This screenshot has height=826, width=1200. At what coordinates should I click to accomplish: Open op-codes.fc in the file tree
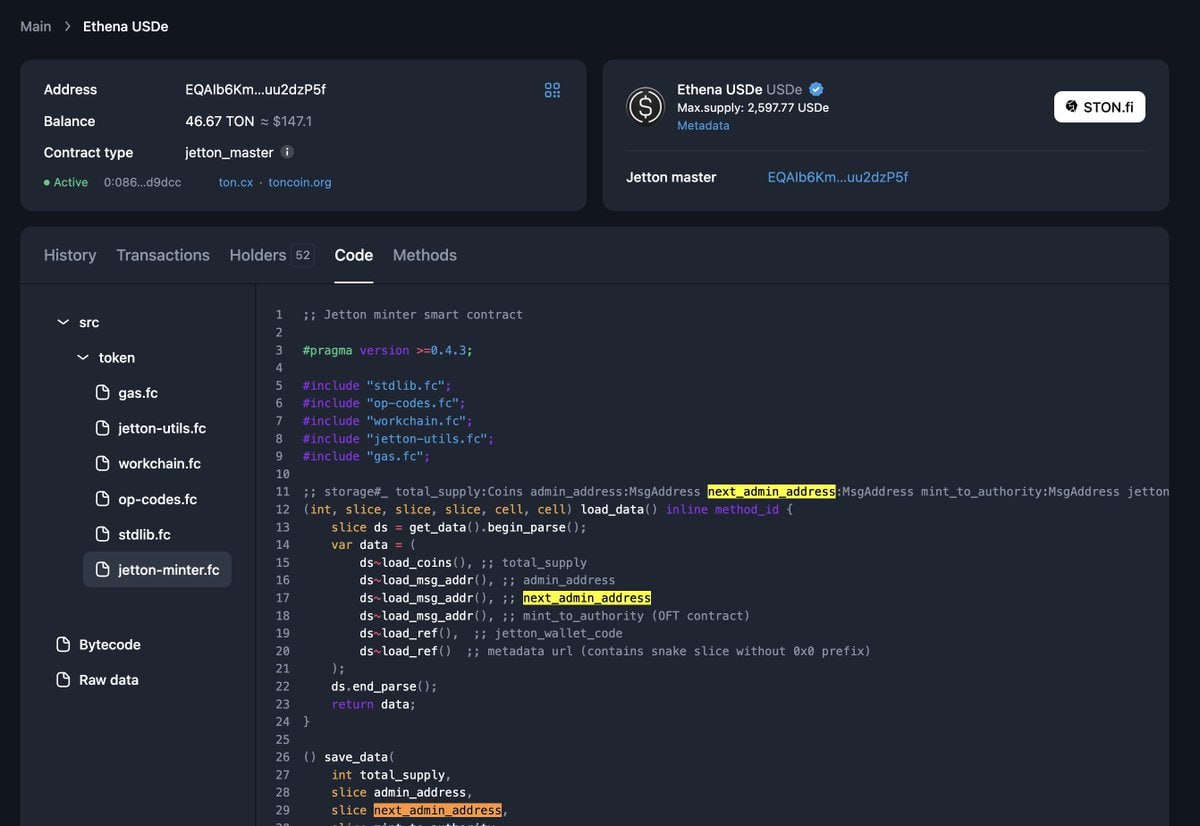(157, 499)
